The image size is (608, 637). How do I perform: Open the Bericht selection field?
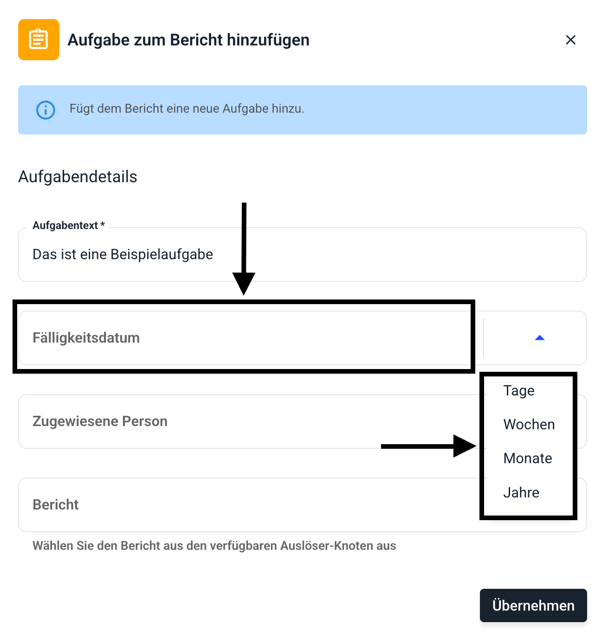coord(240,505)
